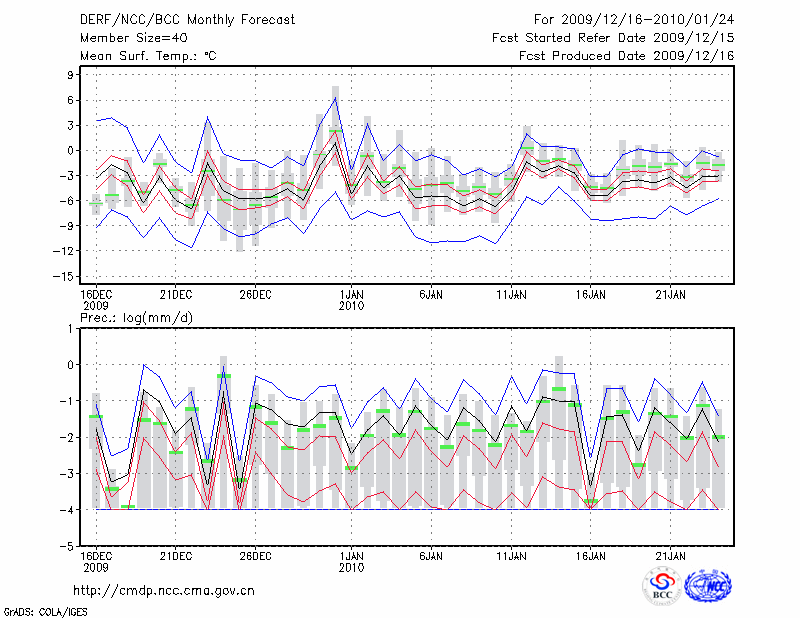Click 26DEC tick on temperature chart axis
The image size is (800, 618).
[x=255, y=295]
